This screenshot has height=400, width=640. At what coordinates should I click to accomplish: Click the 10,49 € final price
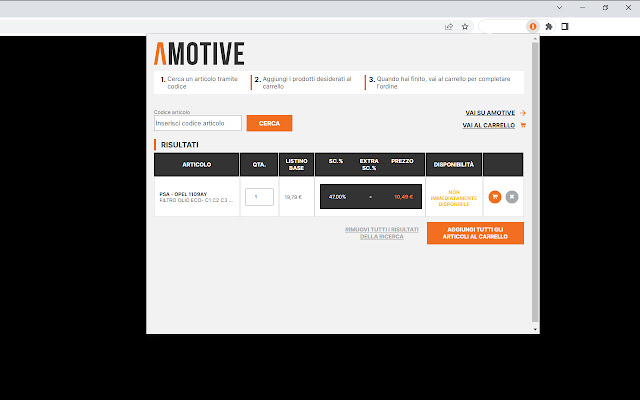[x=403, y=197]
